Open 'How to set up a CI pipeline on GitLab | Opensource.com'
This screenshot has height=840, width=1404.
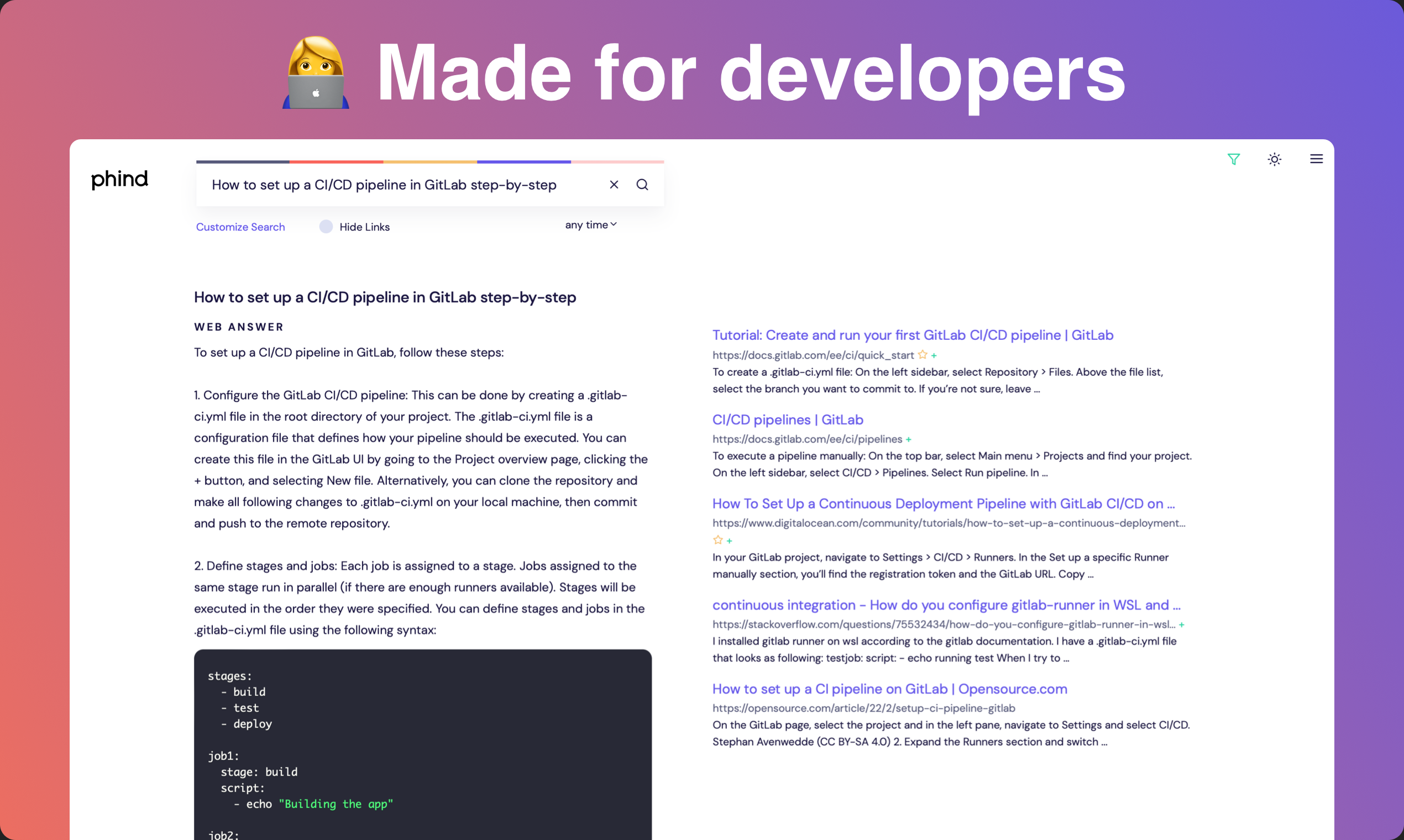[889, 689]
